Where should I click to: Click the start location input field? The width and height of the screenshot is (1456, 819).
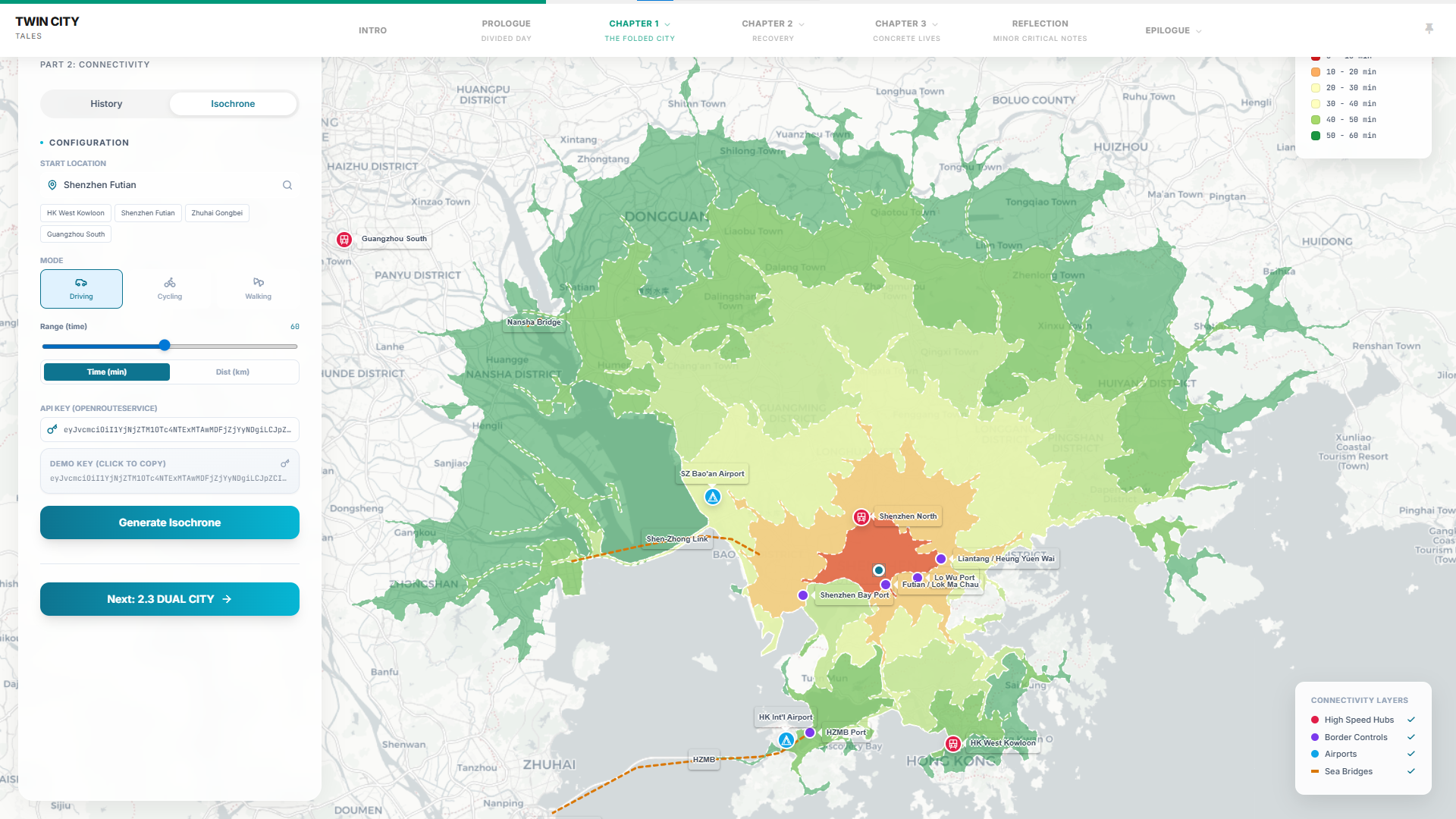pos(170,185)
